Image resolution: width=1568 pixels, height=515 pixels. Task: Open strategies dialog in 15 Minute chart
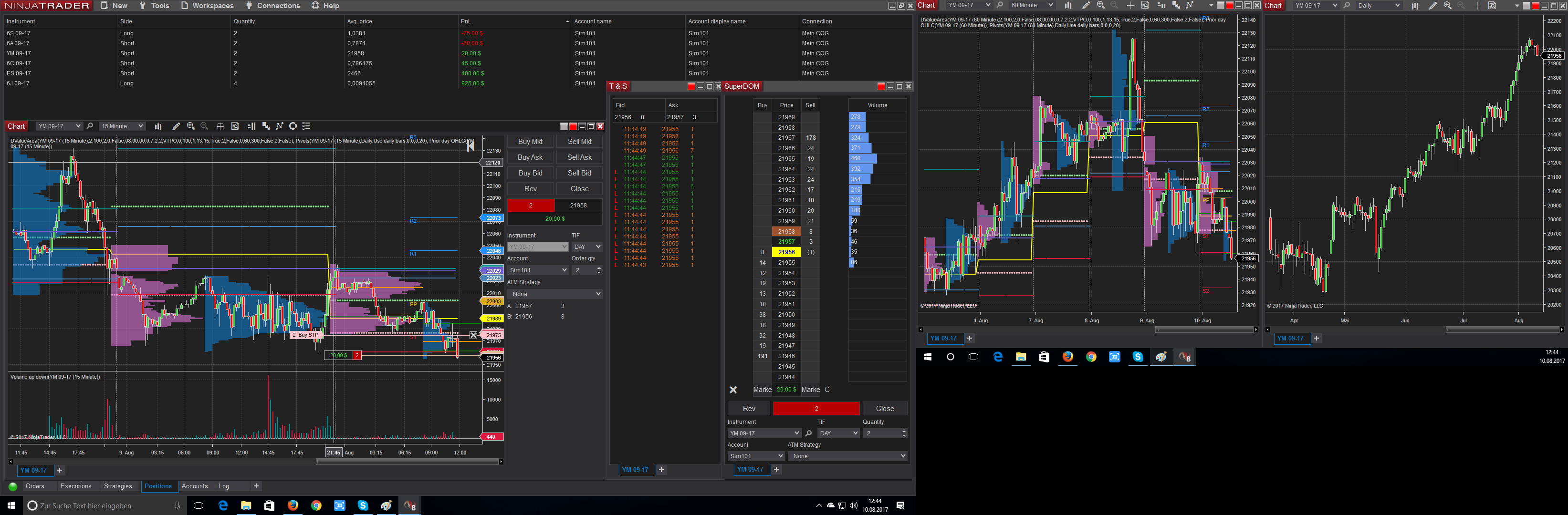coord(280,126)
